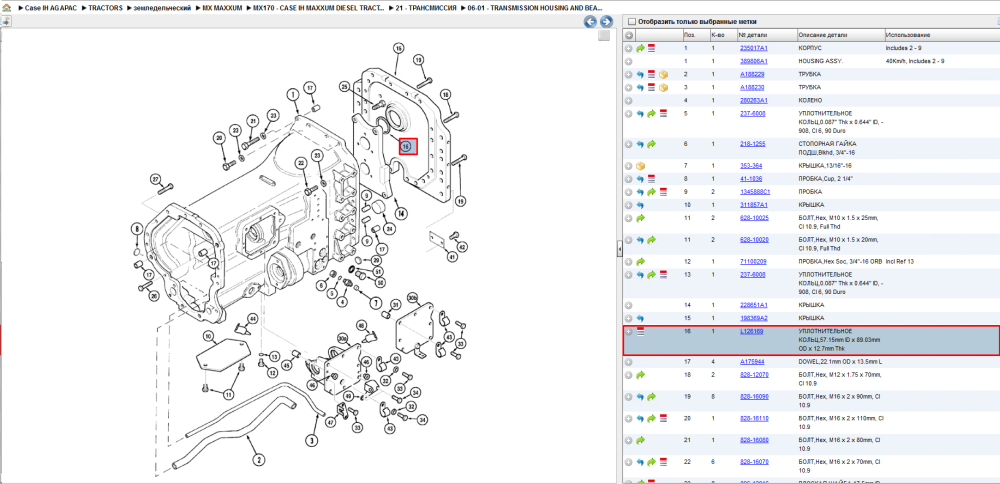Click the box icon on row 353-364
The width and height of the screenshot is (1000, 484).
[x=641, y=166]
